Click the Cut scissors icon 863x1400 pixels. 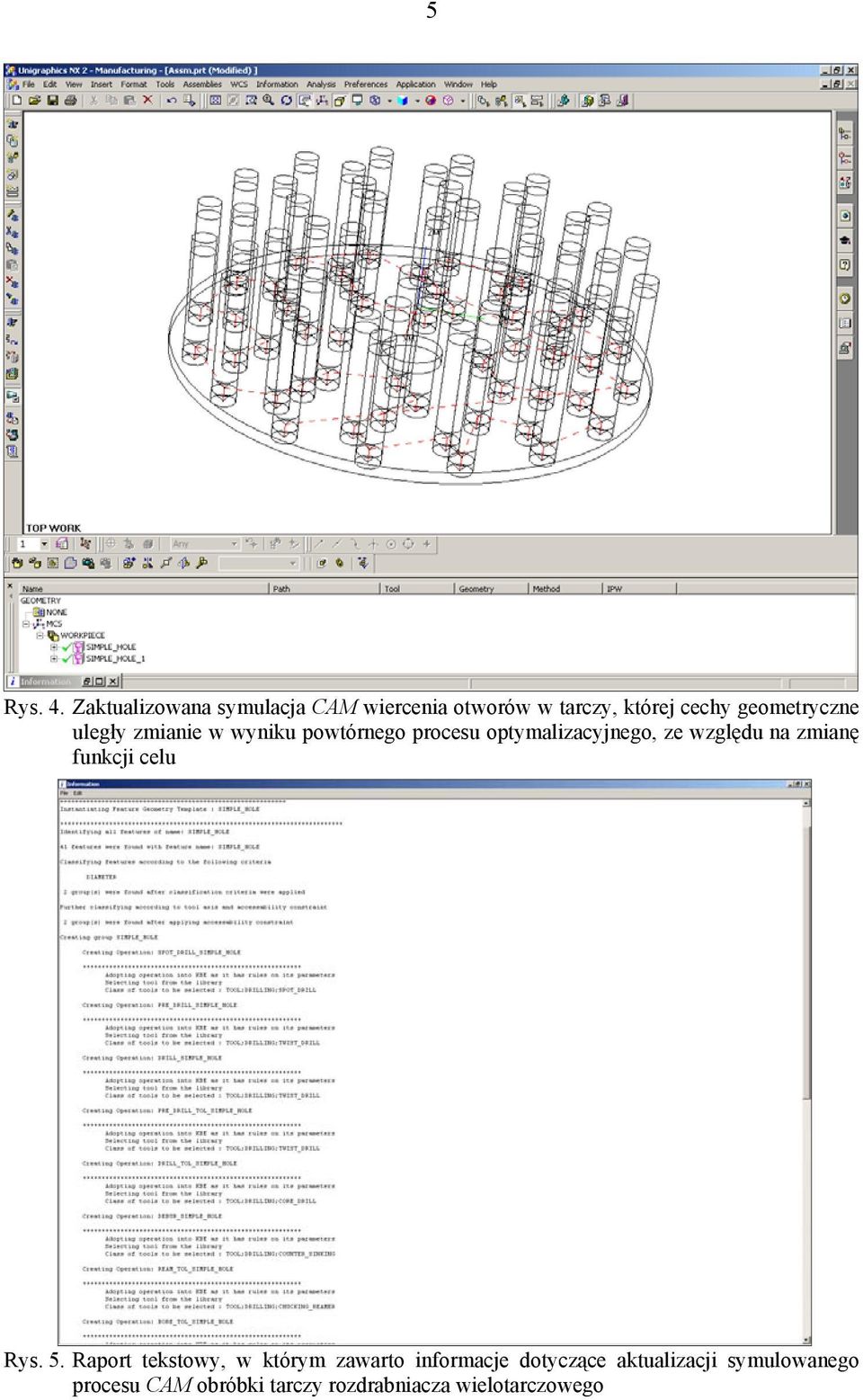point(93,101)
